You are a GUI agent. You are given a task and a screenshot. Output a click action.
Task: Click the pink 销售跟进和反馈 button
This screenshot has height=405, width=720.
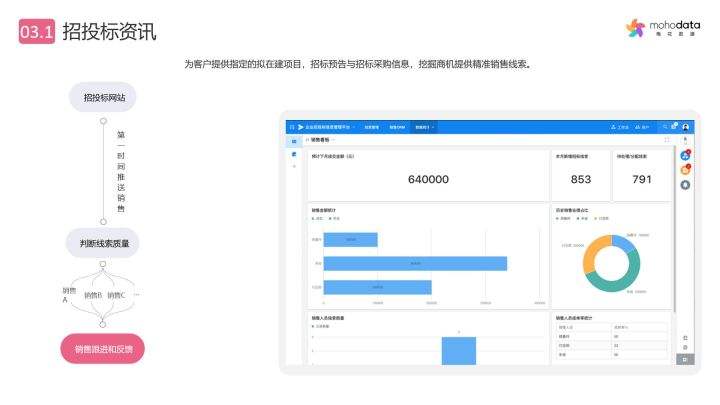pos(102,349)
